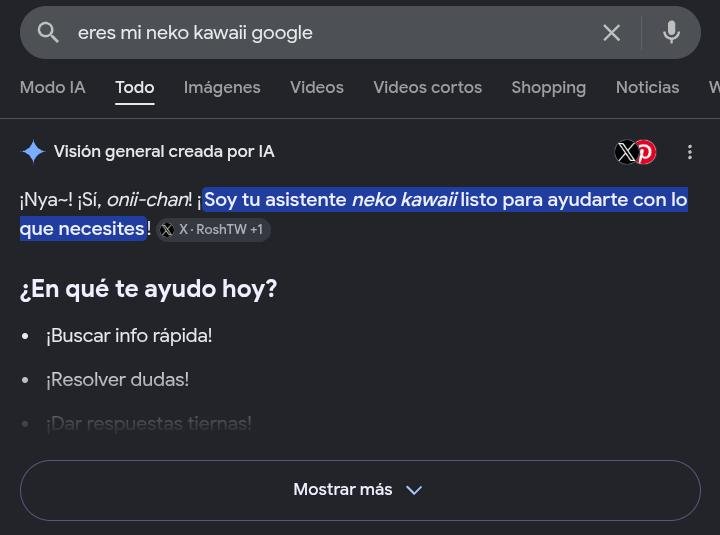The image size is (720, 535).
Task: Expand overview with Mostrar más
Action: (x=360, y=490)
